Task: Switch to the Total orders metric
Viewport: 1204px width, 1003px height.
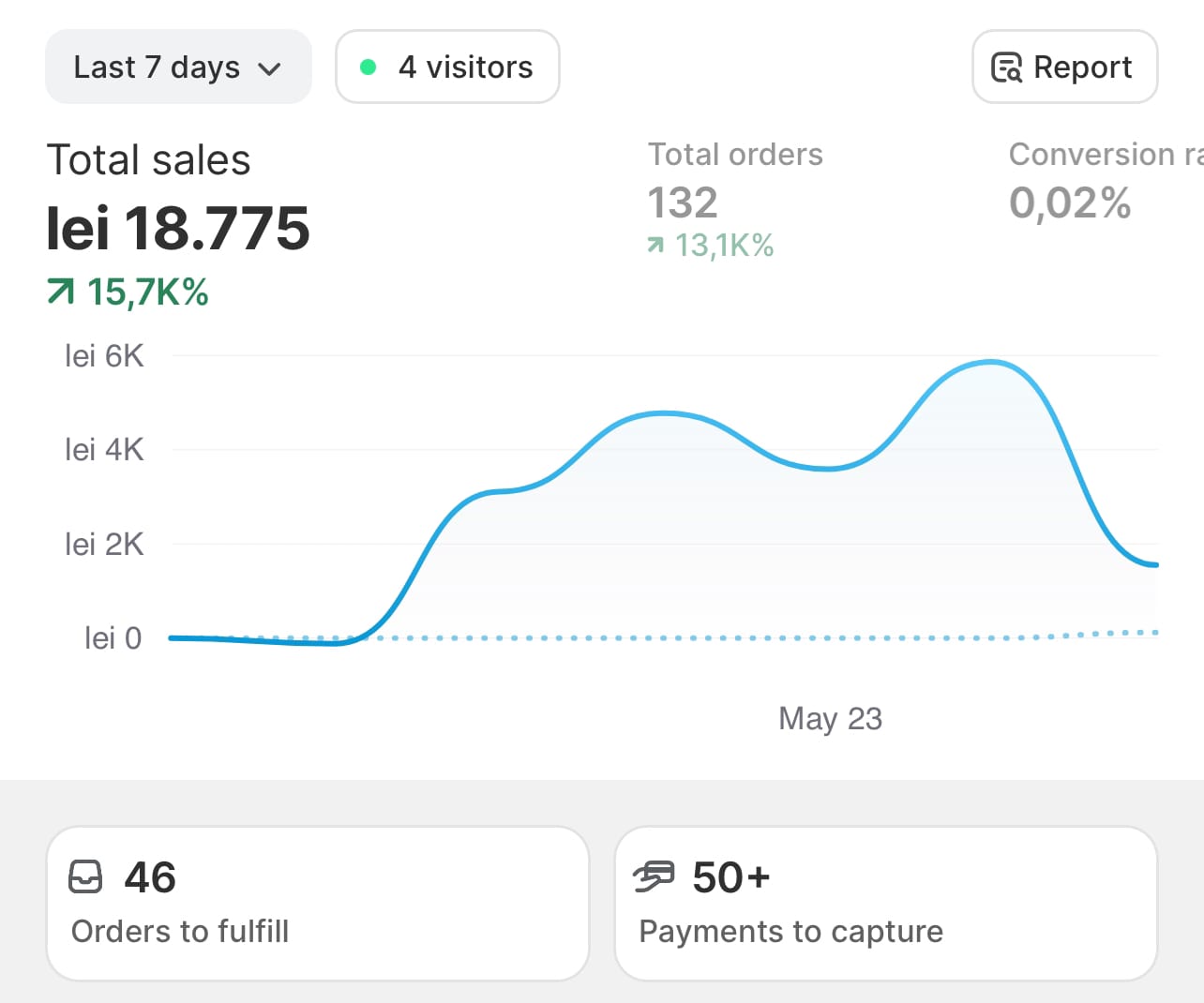Action: tap(735, 155)
